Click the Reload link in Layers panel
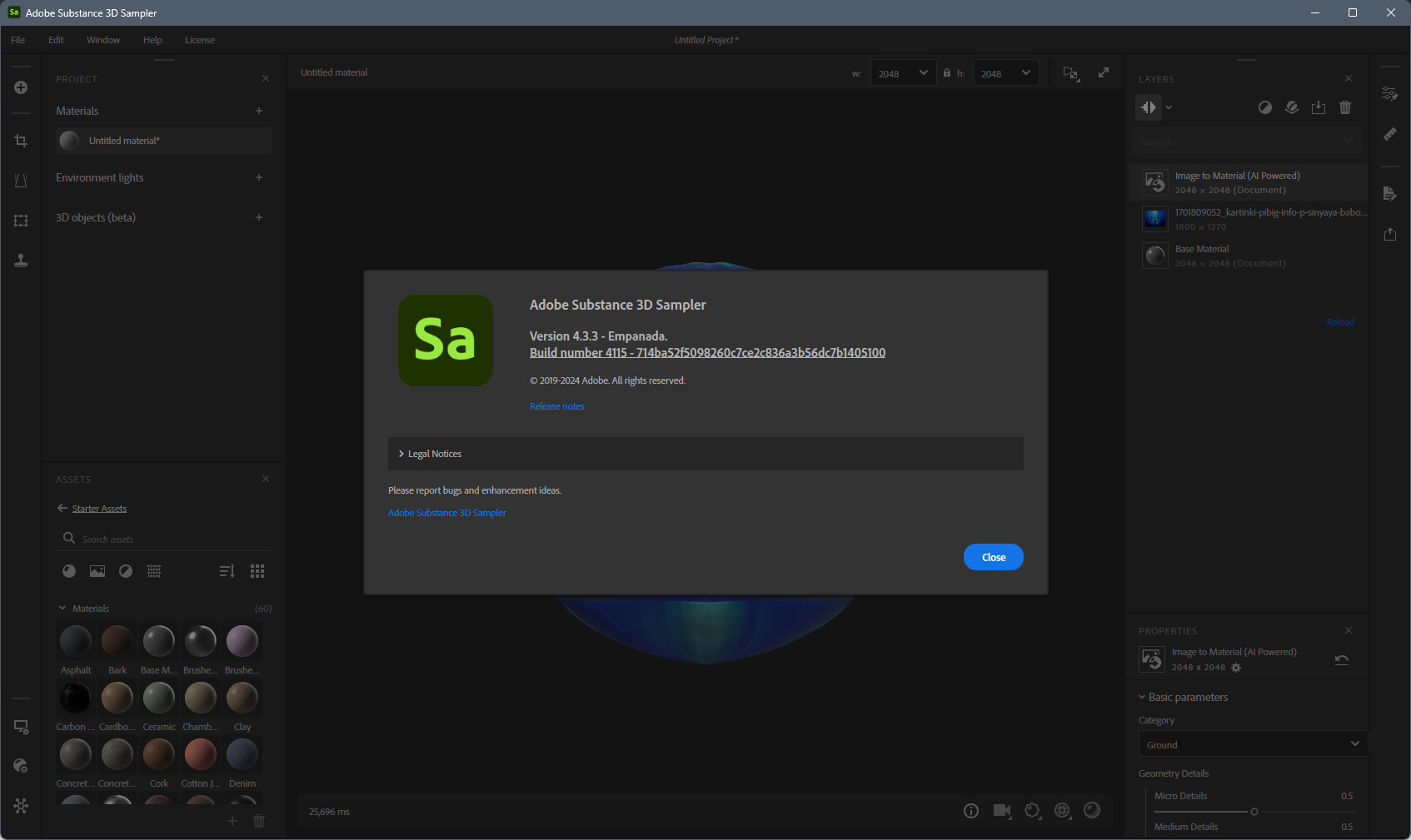1411x840 pixels. click(1340, 322)
